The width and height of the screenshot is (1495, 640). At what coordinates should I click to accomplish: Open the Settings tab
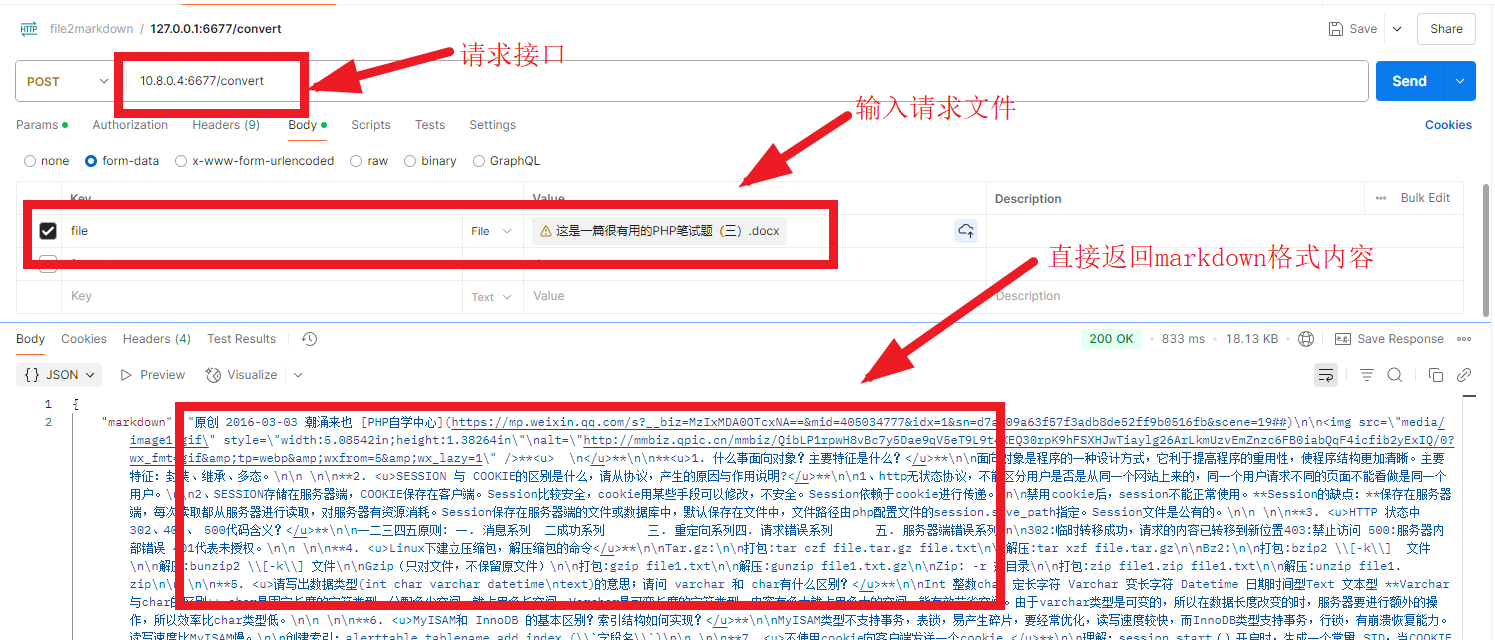[x=493, y=125]
